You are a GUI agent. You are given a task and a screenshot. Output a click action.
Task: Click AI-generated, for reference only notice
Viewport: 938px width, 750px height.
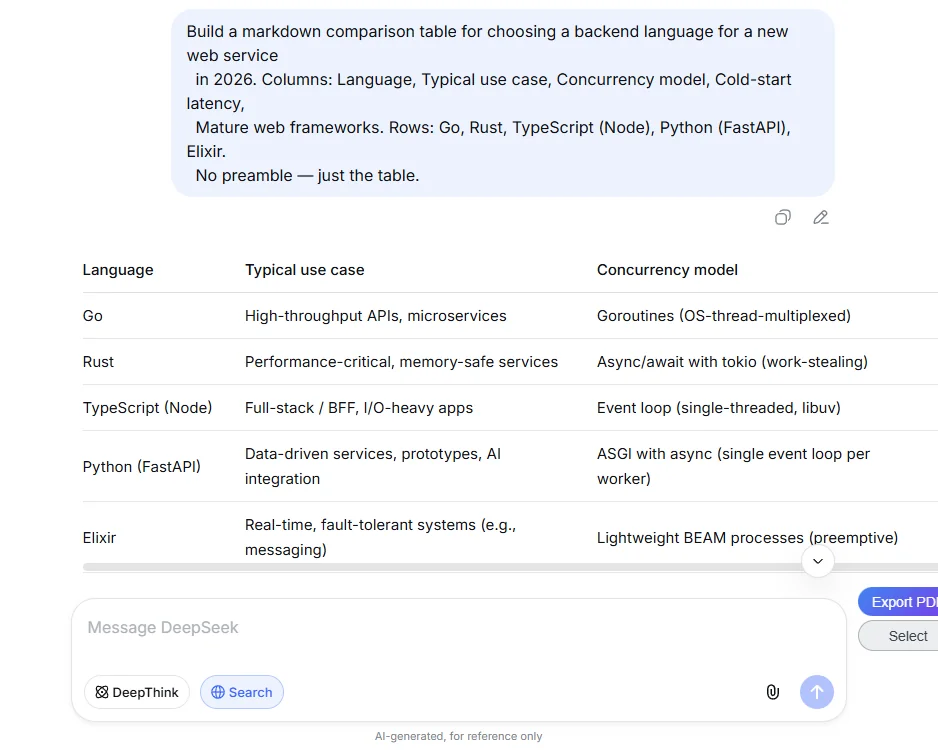coord(458,736)
